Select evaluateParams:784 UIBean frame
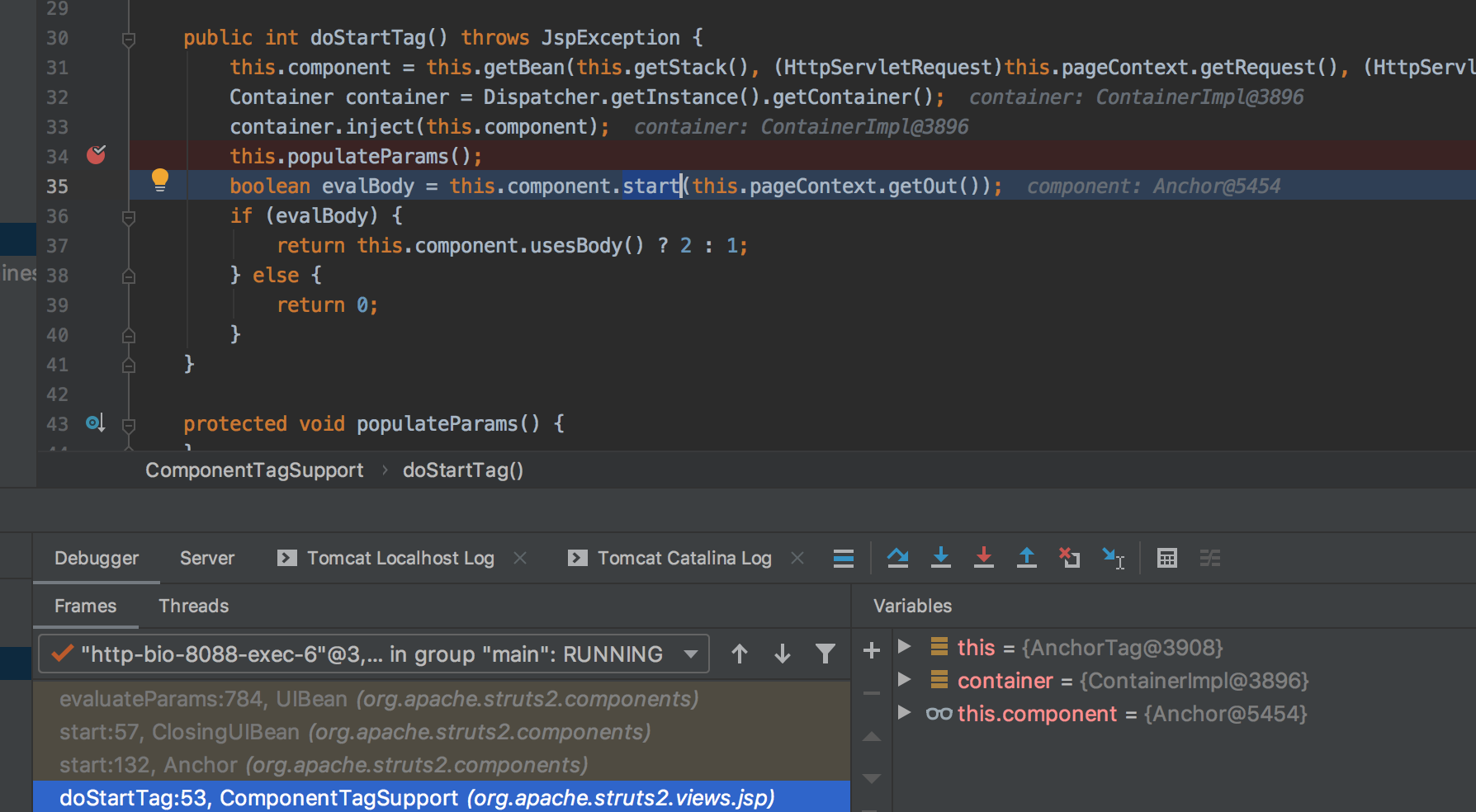1476x812 pixels. 442,699
